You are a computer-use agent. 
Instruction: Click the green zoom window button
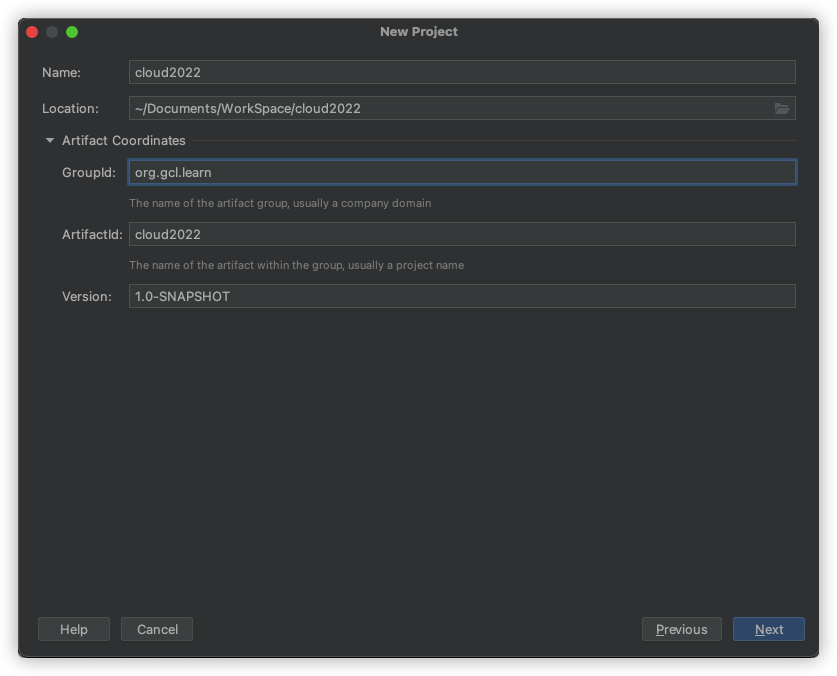tap(72, 32)
